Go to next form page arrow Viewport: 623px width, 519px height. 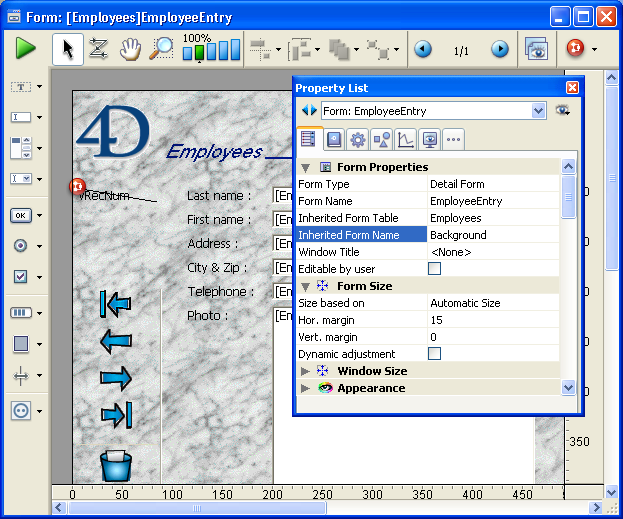coord(499,49)
